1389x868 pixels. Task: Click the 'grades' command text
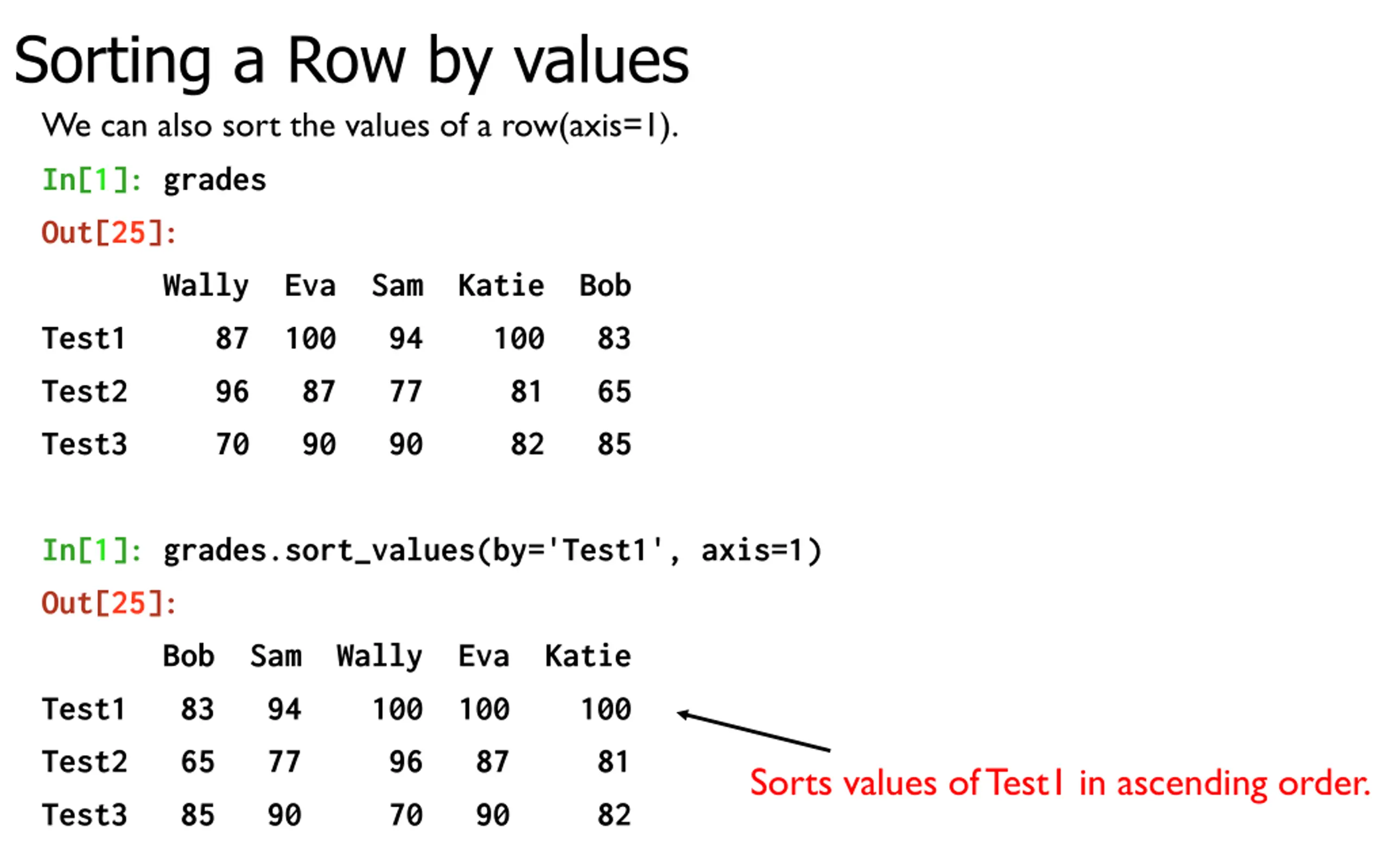point(215,181)
